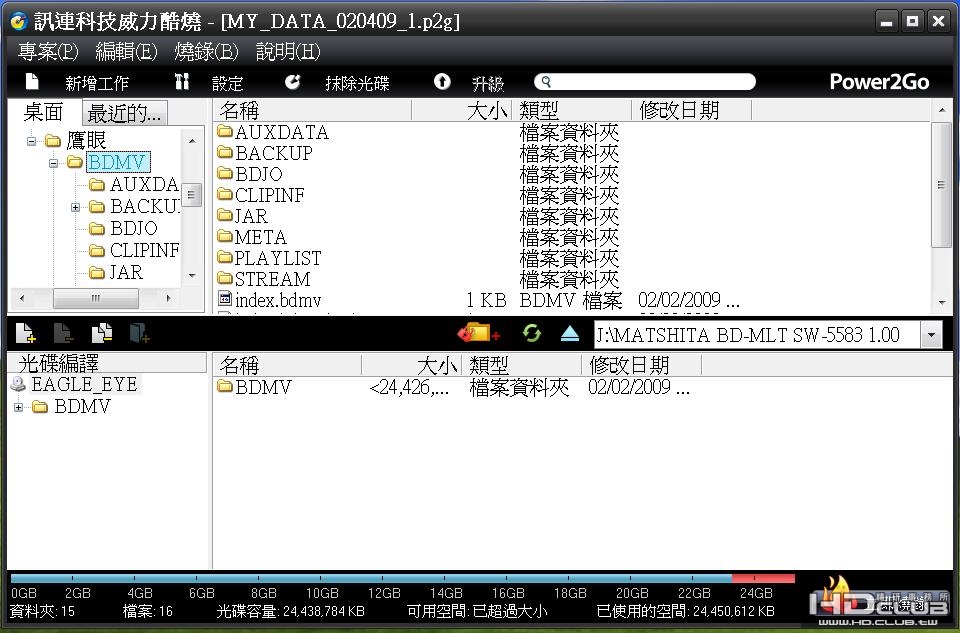Select the index.bdmv file name

pos(278,300)
